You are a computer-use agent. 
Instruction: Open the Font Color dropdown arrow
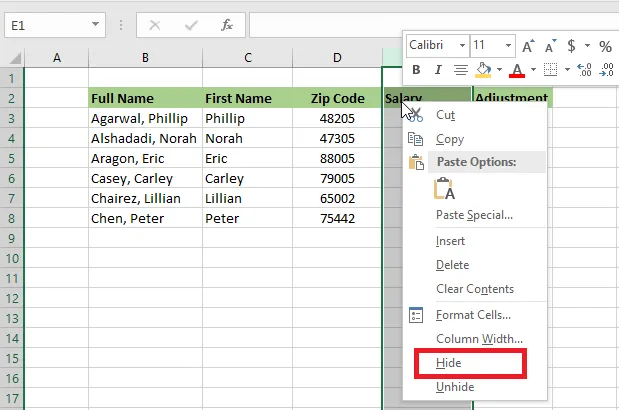coord(533,70)
